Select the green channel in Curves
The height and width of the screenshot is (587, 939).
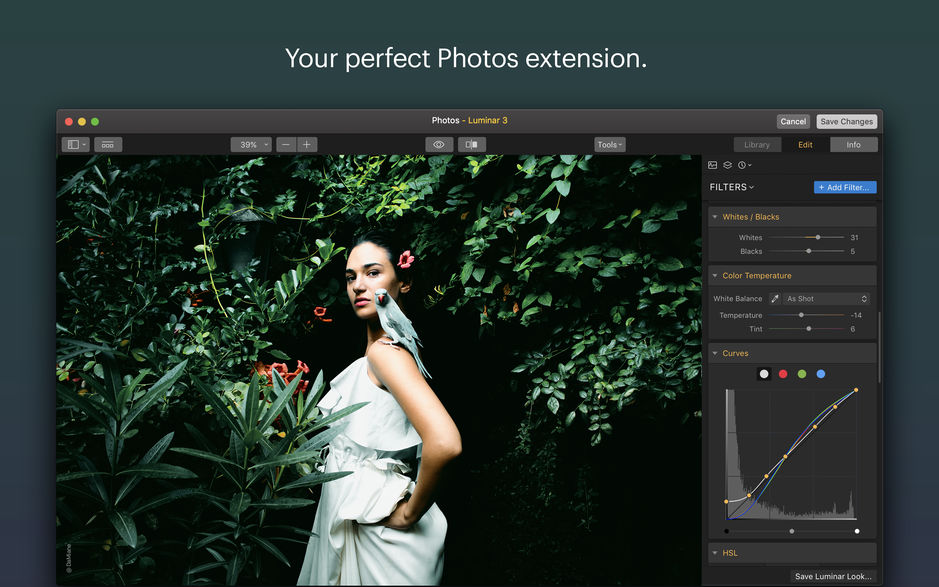pos(802,373)
